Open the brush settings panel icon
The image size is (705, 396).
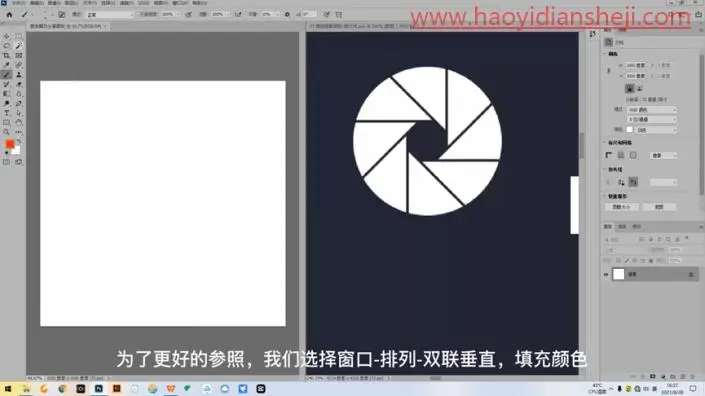(x=62, y=14)
